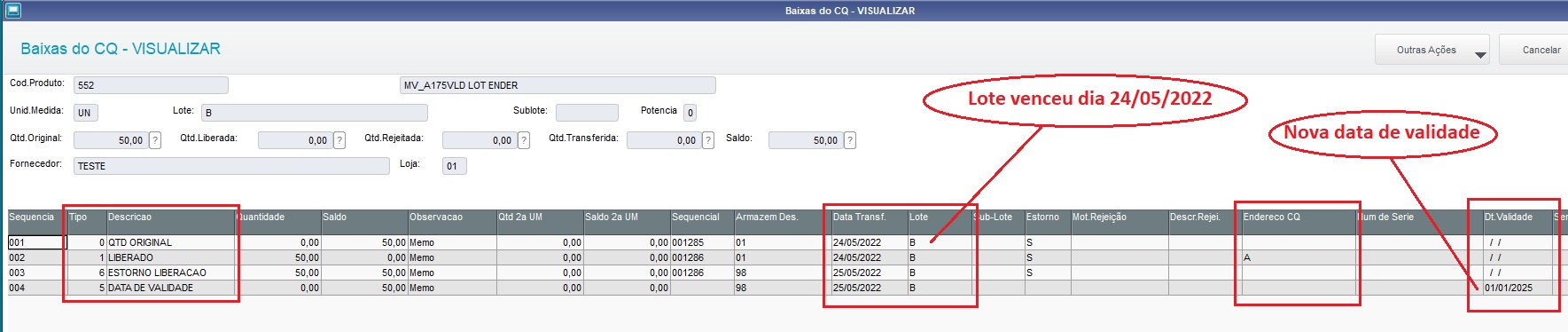
Task: Sort by the Dt.Validade column header
Action: click(1517, 222)
